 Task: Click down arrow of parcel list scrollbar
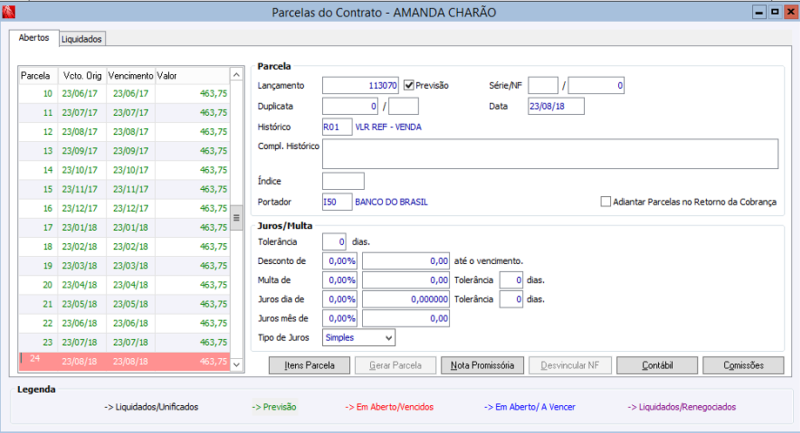point(236,365)
